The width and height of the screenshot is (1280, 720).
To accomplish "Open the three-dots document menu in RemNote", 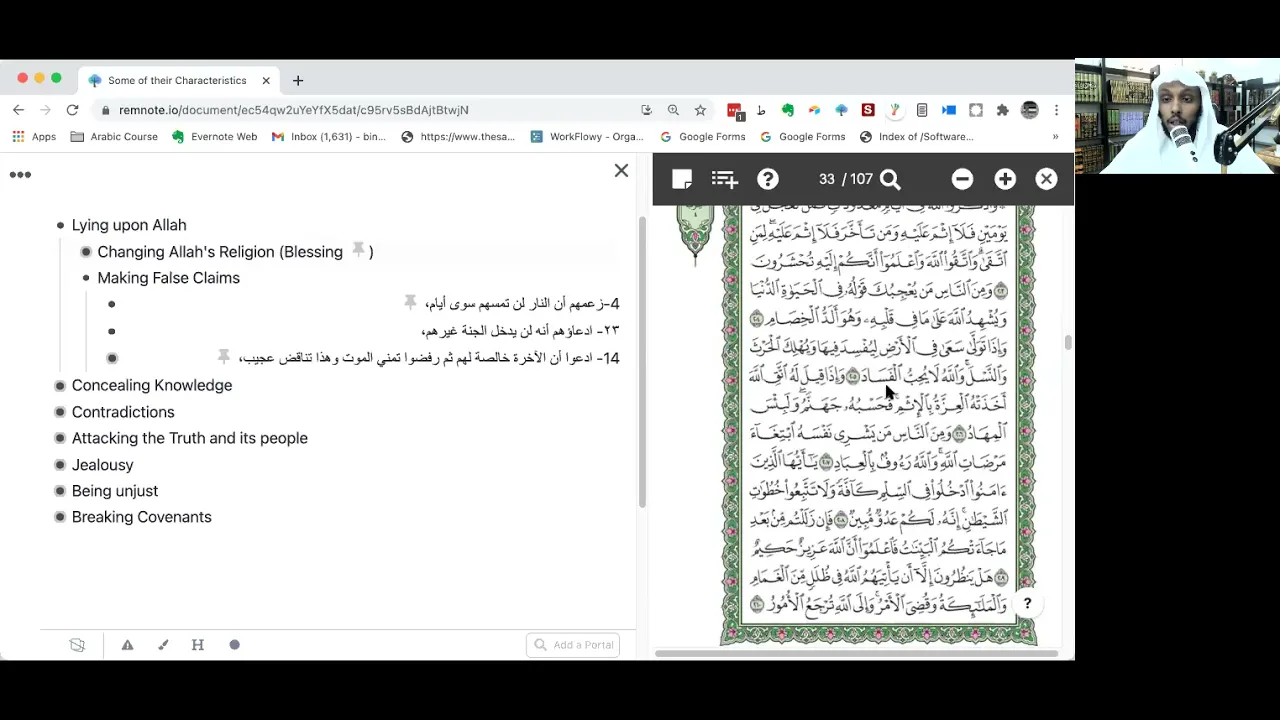I will 20,175.
